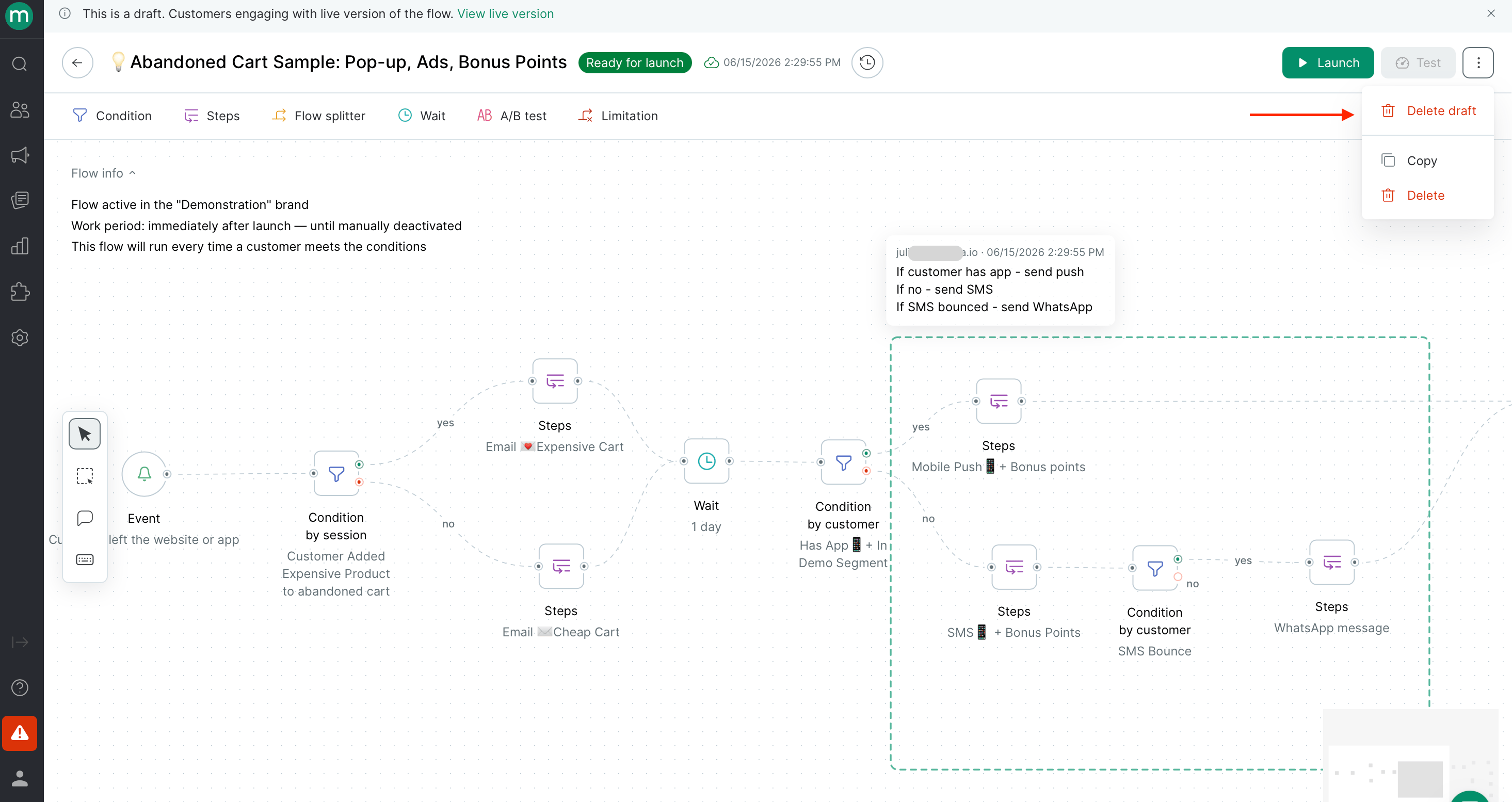Add a Condition block from toolbar
The image size is (1512, 802).
pyautogui.click(x=112, y=116)
